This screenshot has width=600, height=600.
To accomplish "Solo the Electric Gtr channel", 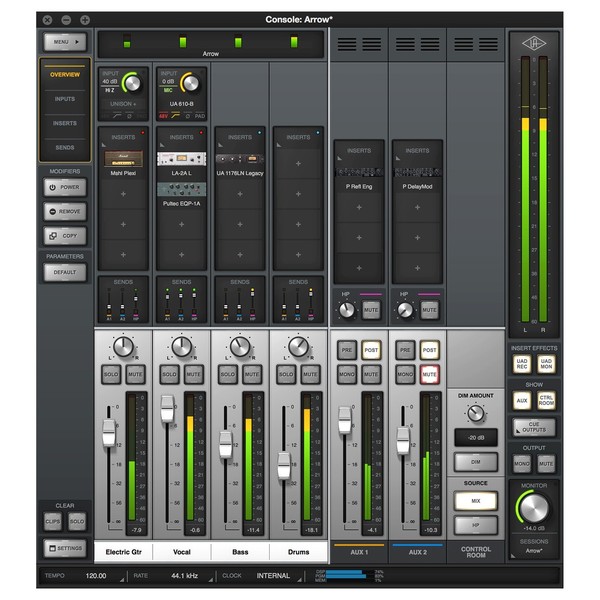I will [111, 374].
